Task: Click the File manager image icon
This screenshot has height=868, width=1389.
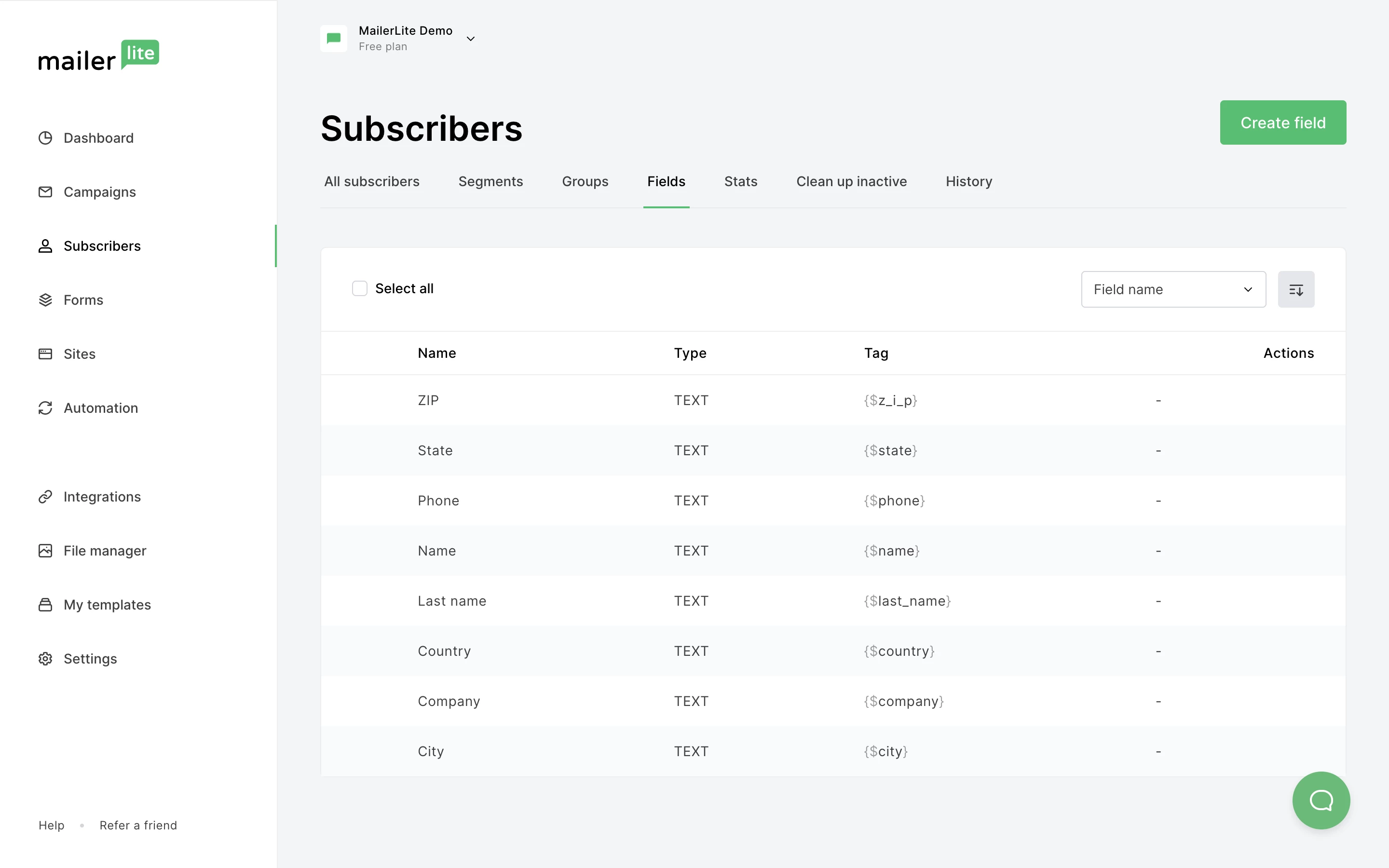Action: (45, 551)
